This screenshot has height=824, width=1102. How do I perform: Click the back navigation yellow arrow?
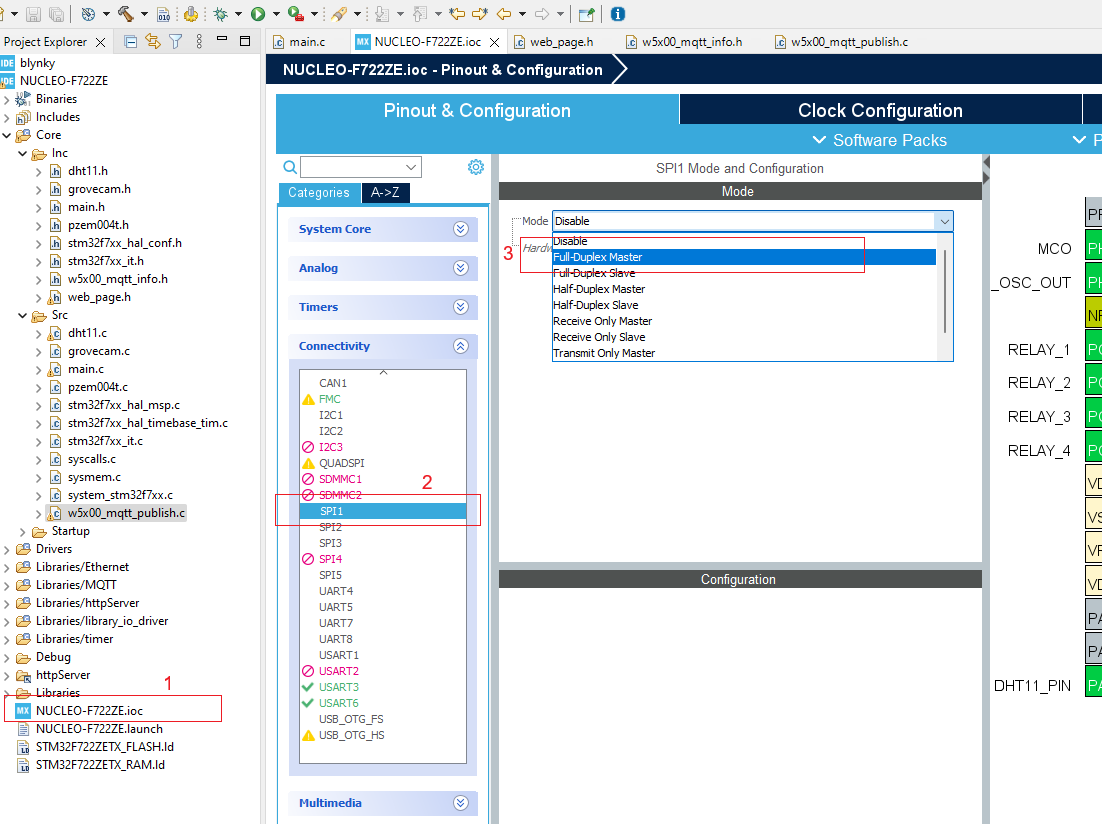click(504, 14)
